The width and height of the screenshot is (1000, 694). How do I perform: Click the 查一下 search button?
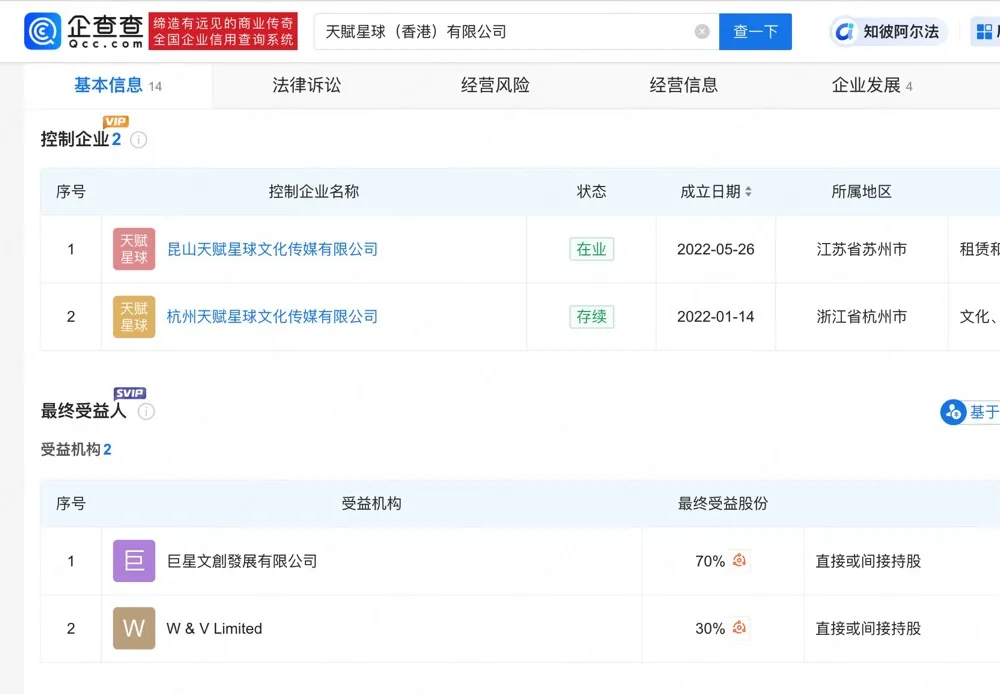[x=755, y=31]
